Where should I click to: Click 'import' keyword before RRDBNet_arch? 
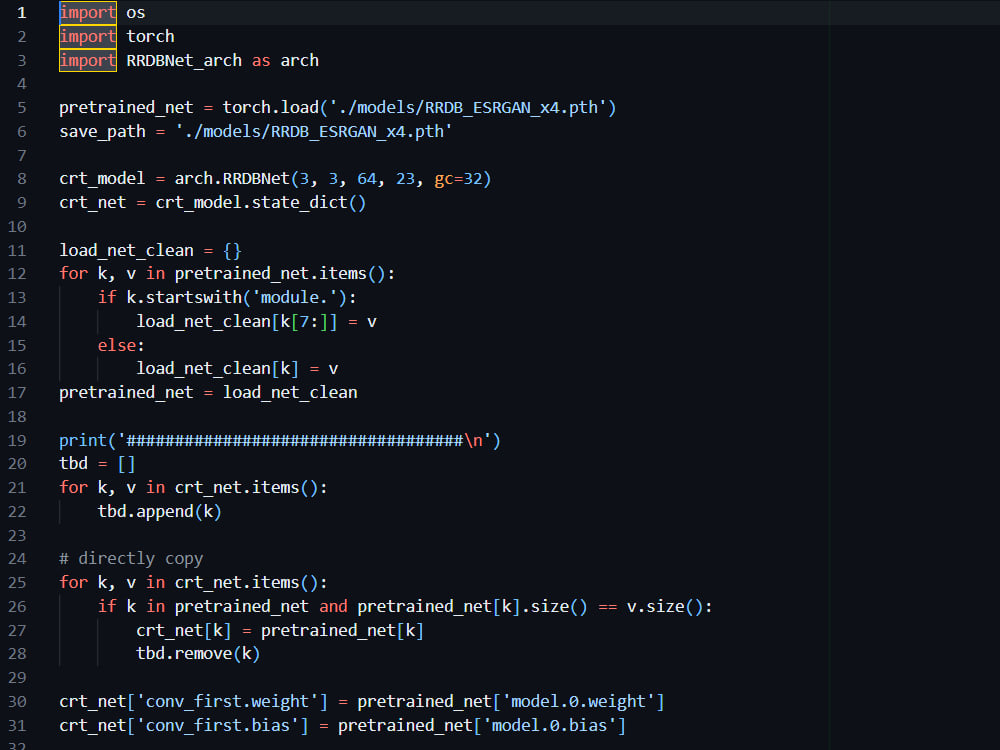pos(88,61)
